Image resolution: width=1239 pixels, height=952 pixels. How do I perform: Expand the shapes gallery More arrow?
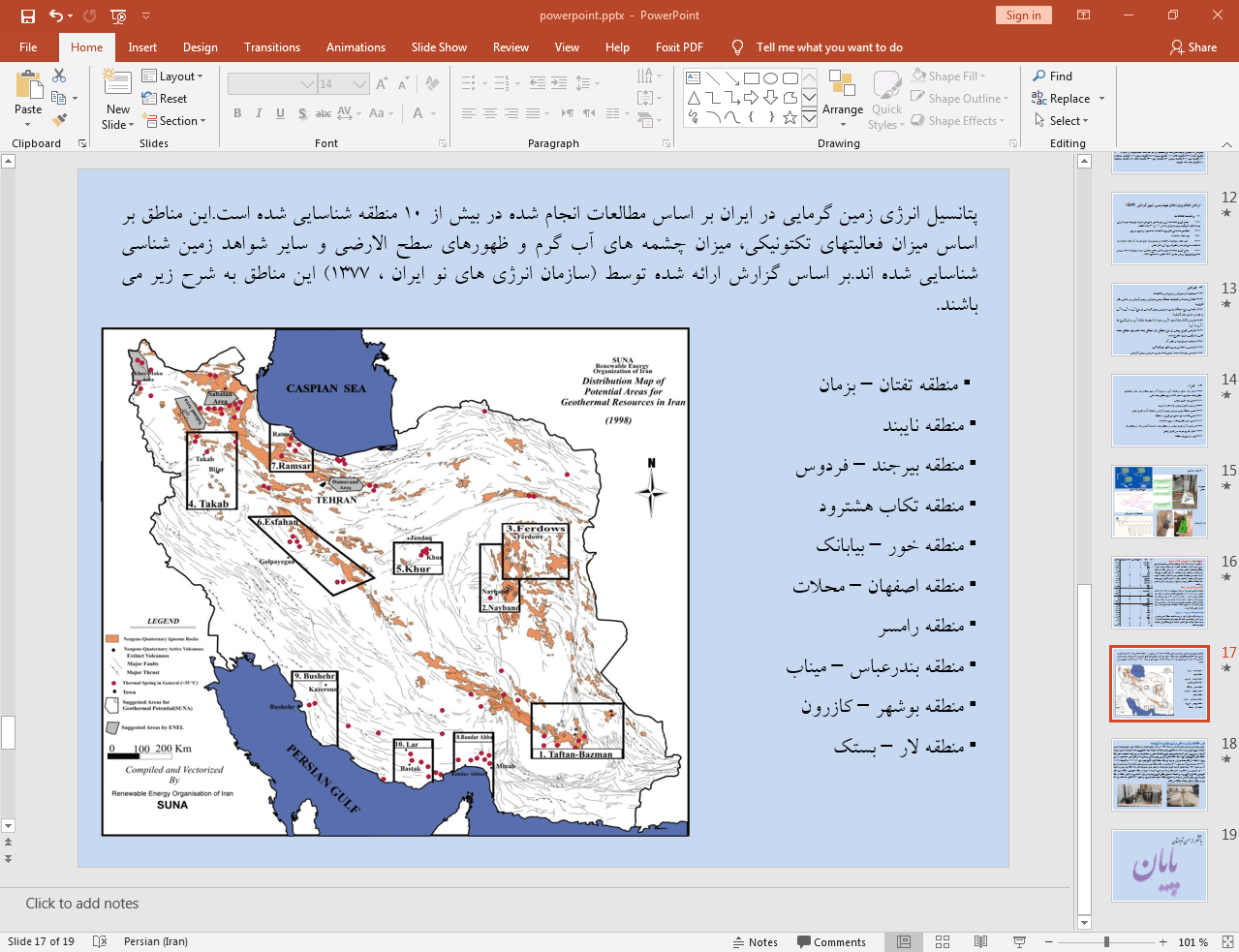click(x=809, y=117)
